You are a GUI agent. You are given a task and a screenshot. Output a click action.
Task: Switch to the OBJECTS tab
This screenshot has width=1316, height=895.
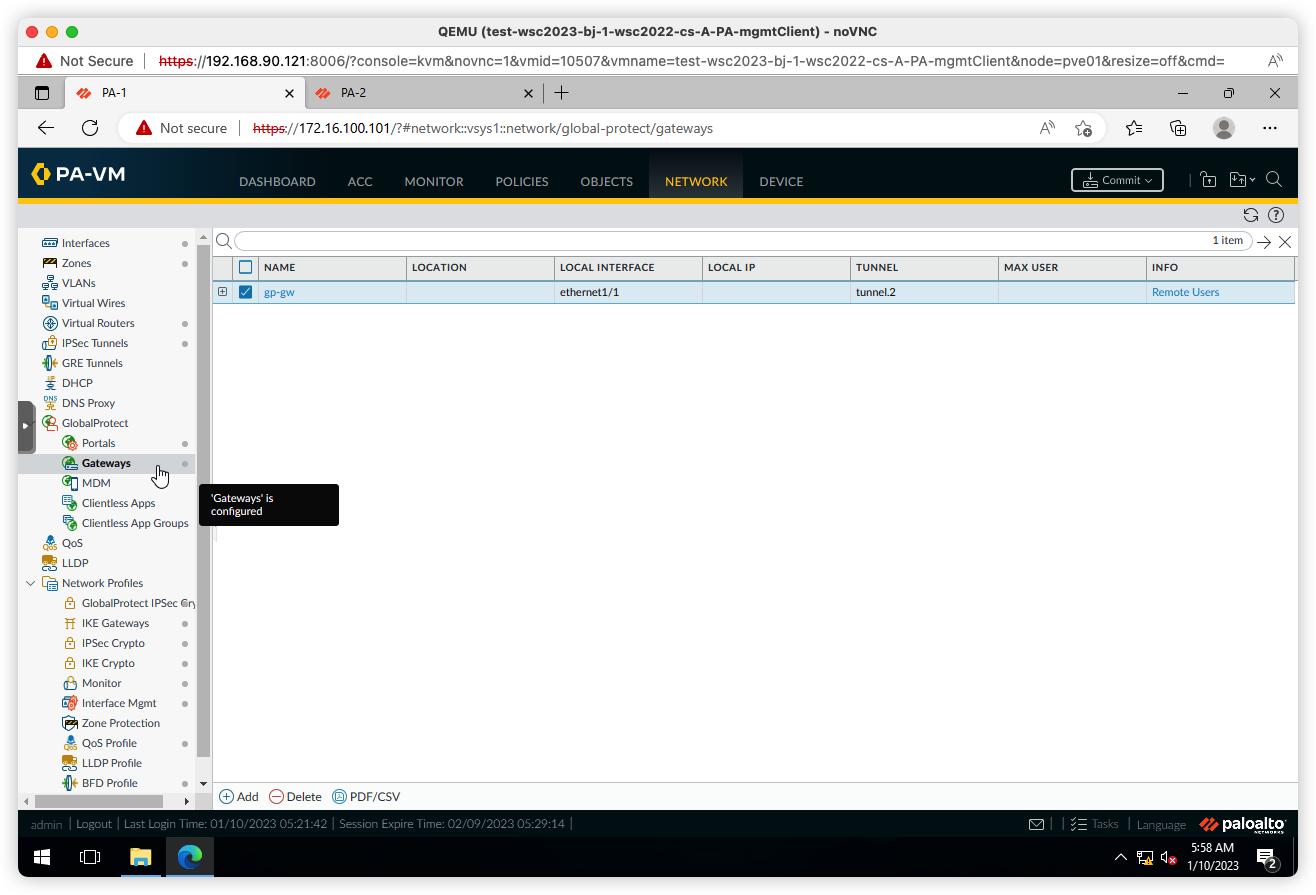tap(607, 182)
